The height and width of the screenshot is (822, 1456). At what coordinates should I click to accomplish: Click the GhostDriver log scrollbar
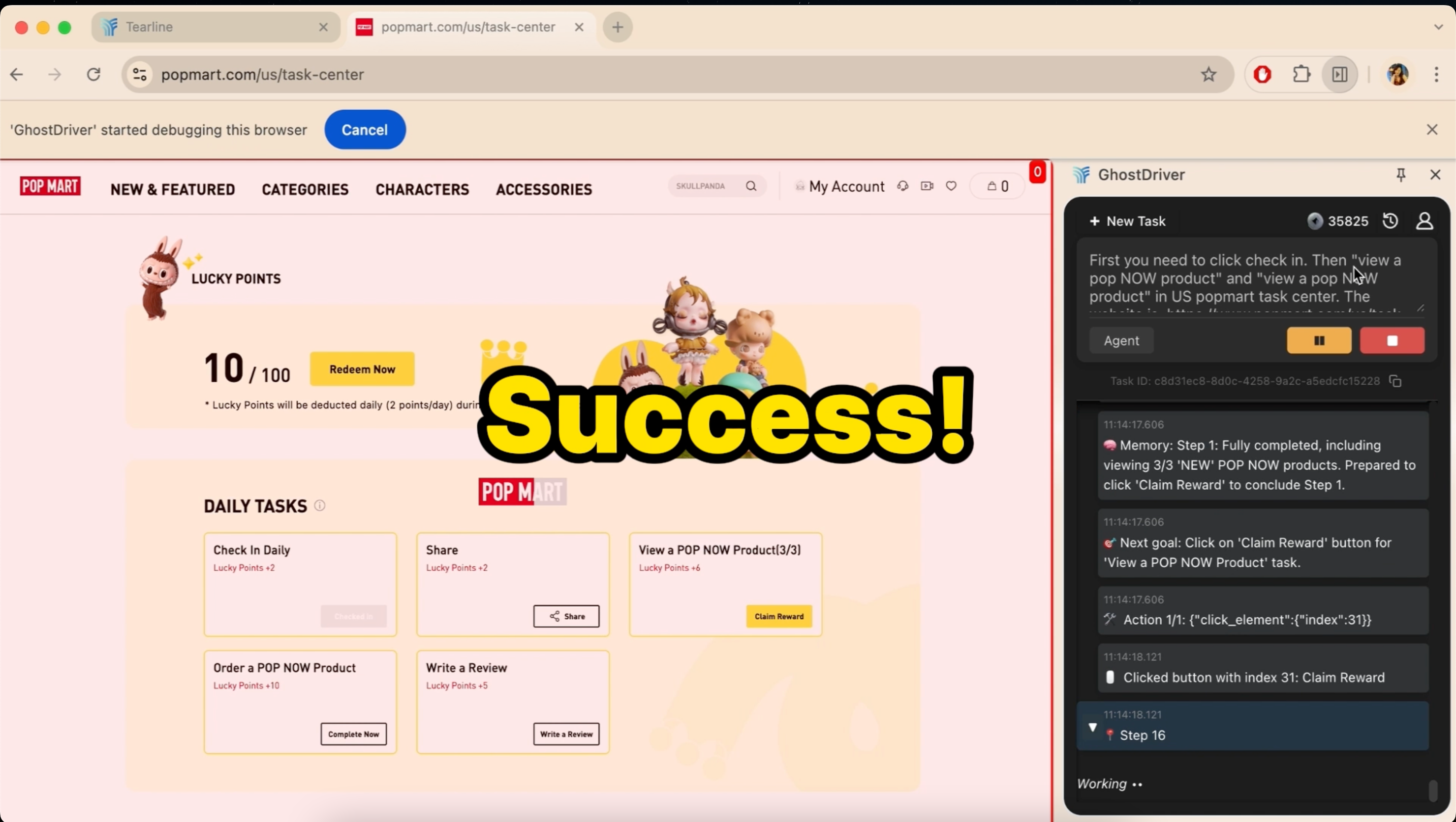(1432, 790)
